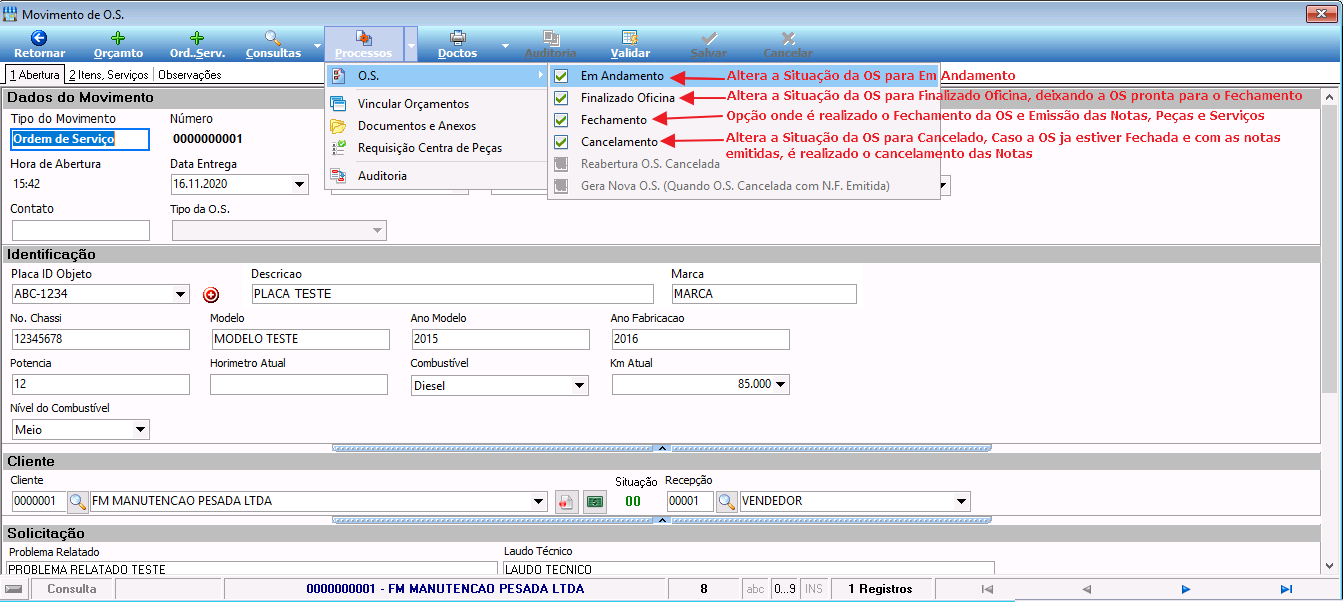This screenshot has height=602, width=1343.
Task: Search Cliente using the magnifier icon
Action: (77, 501)
